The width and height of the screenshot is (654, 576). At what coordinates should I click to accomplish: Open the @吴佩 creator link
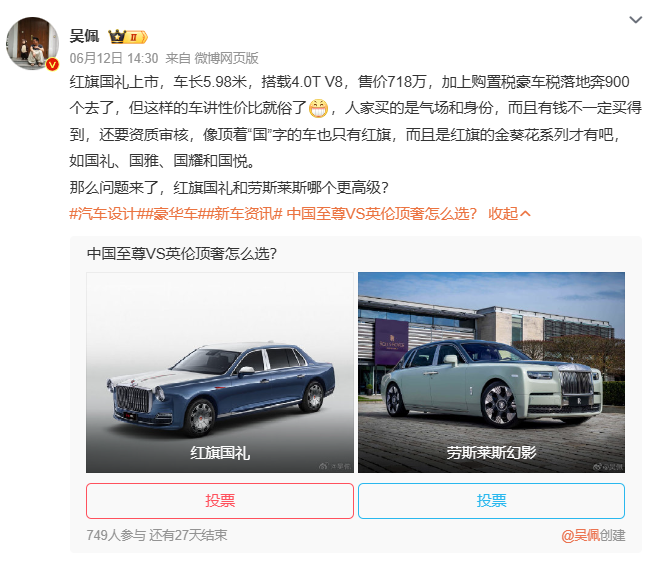pos(580,535)
